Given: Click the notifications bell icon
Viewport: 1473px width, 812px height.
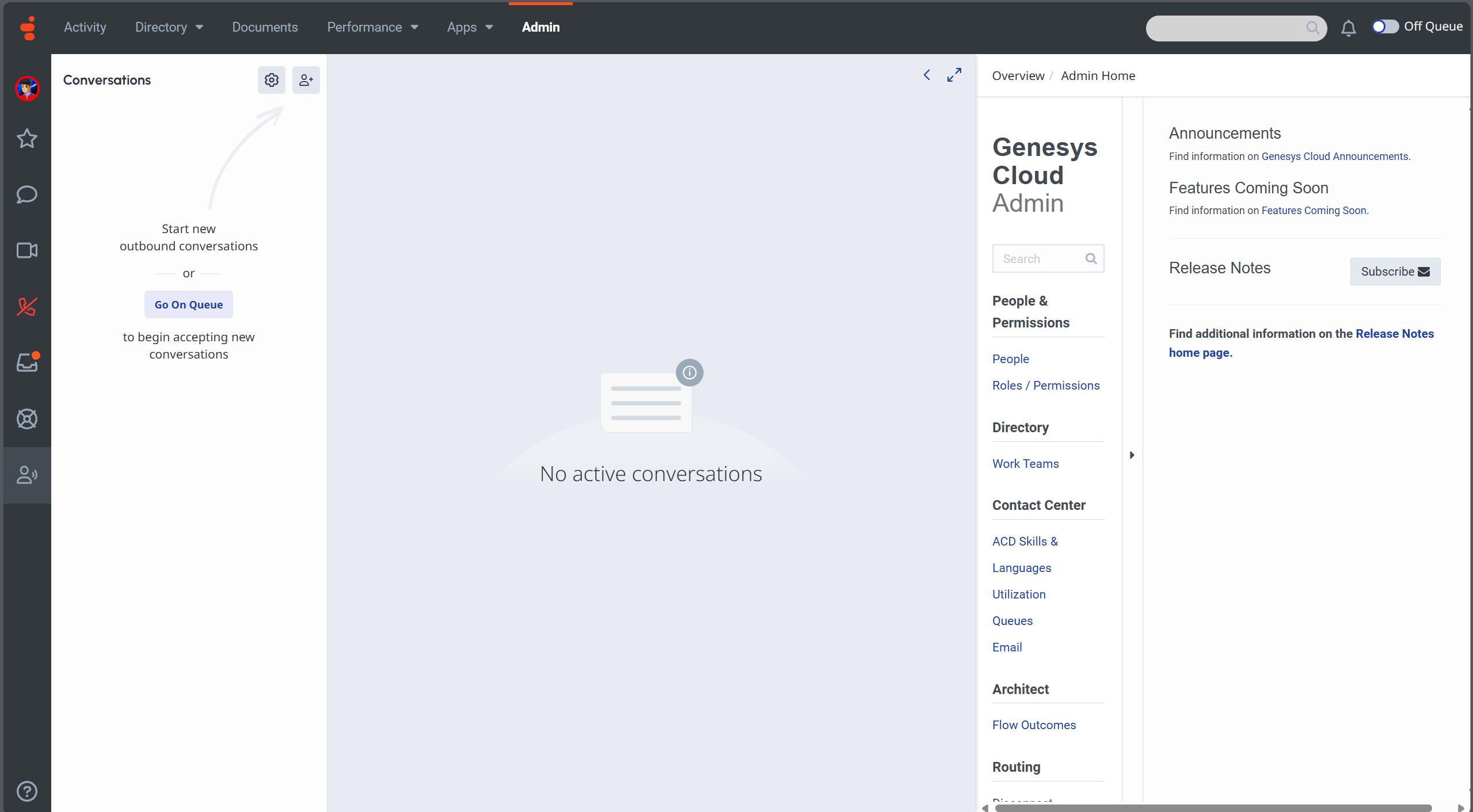Looking at the screenshot, I should [x=1348, y=28].
